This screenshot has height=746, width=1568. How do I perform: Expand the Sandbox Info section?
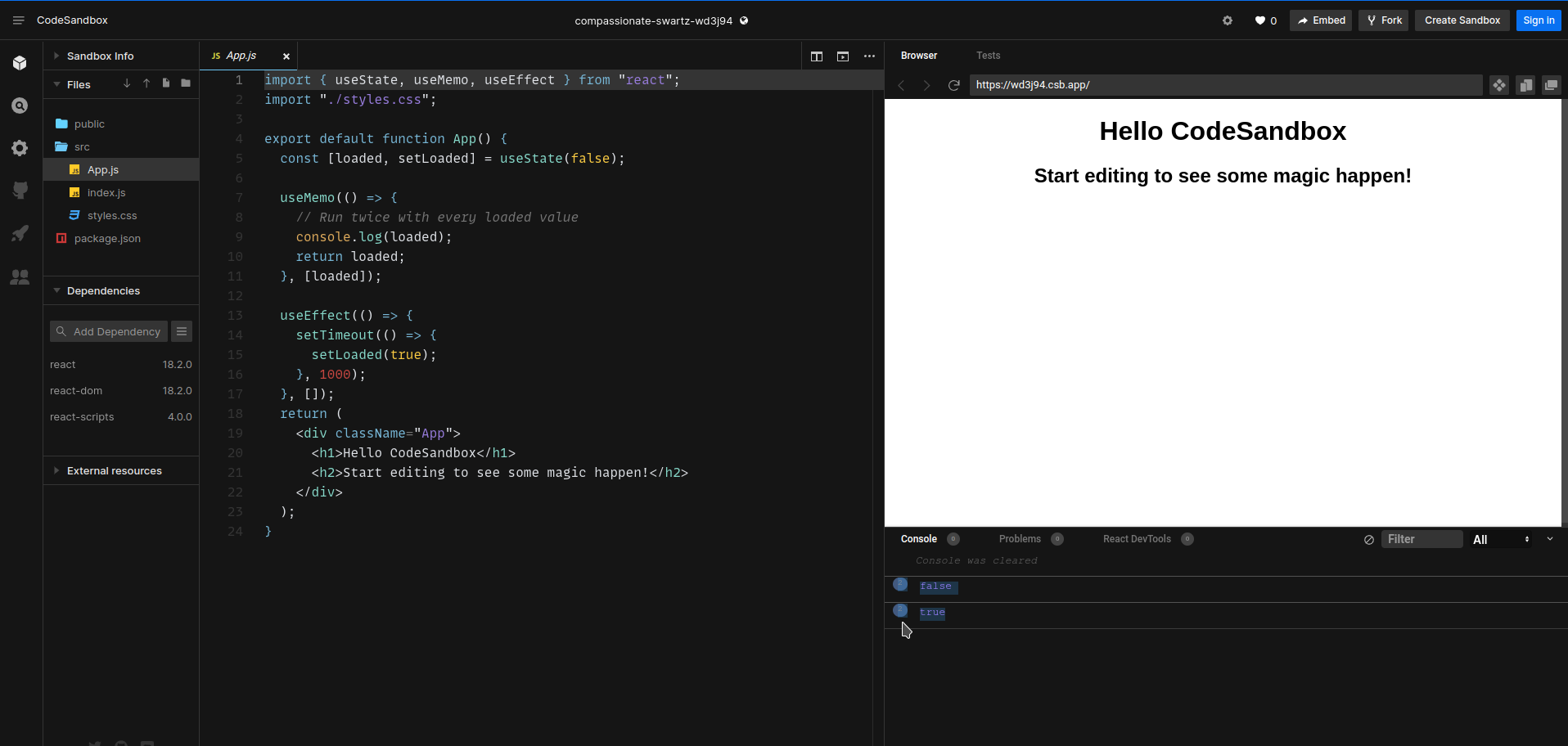[x=121, y=56]
